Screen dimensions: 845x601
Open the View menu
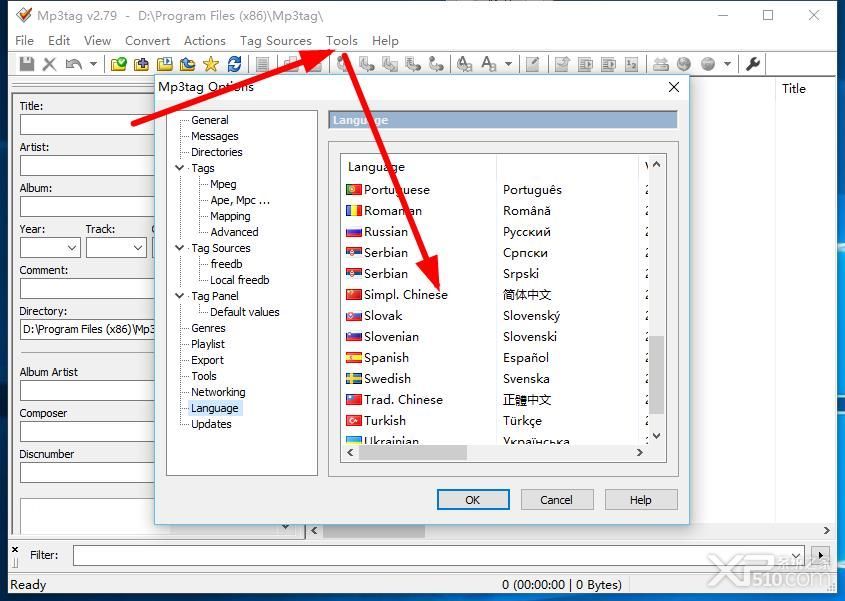[x=98, y=40]
